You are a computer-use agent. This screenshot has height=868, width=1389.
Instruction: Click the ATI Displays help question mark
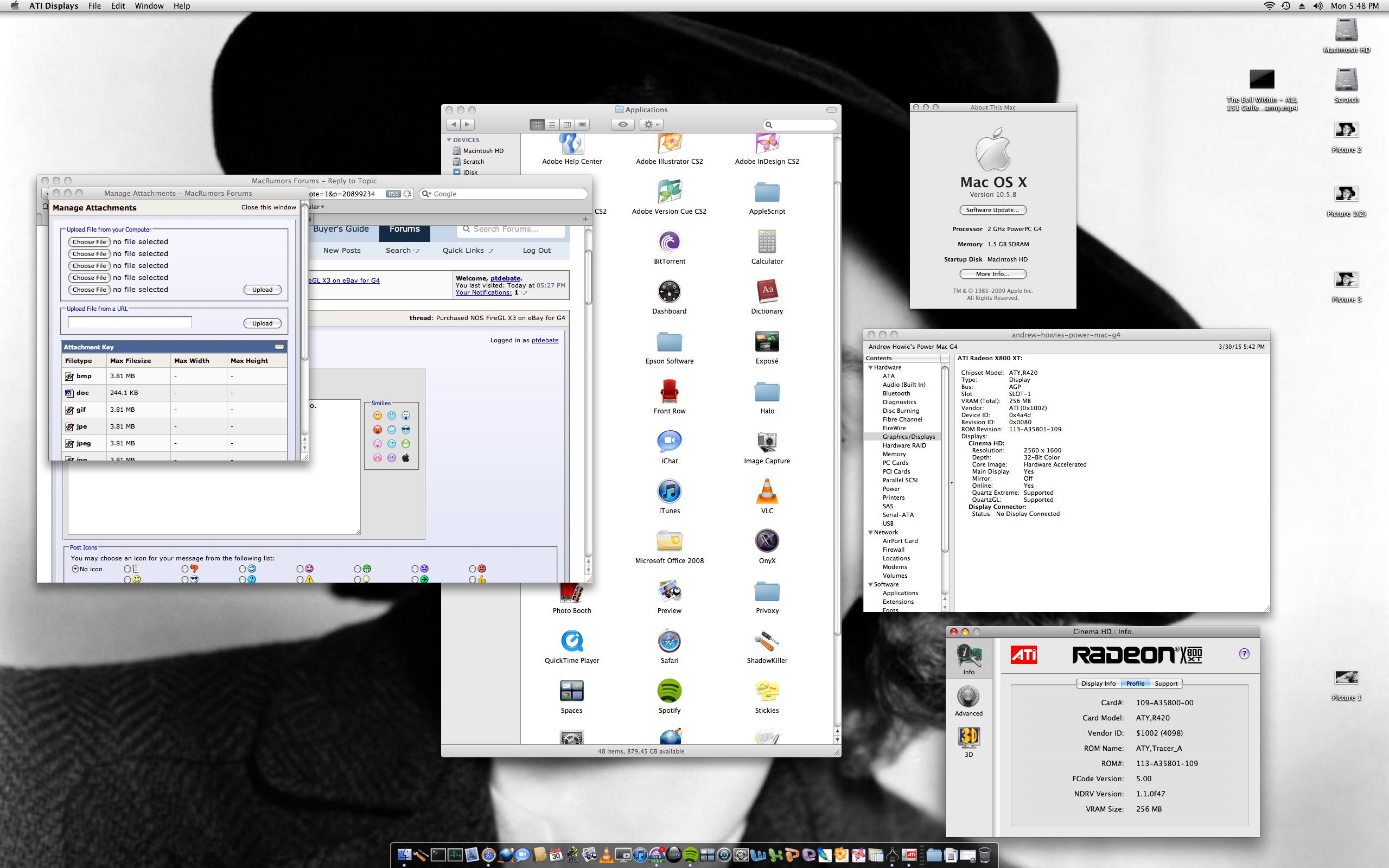(x=1244, y=654)
